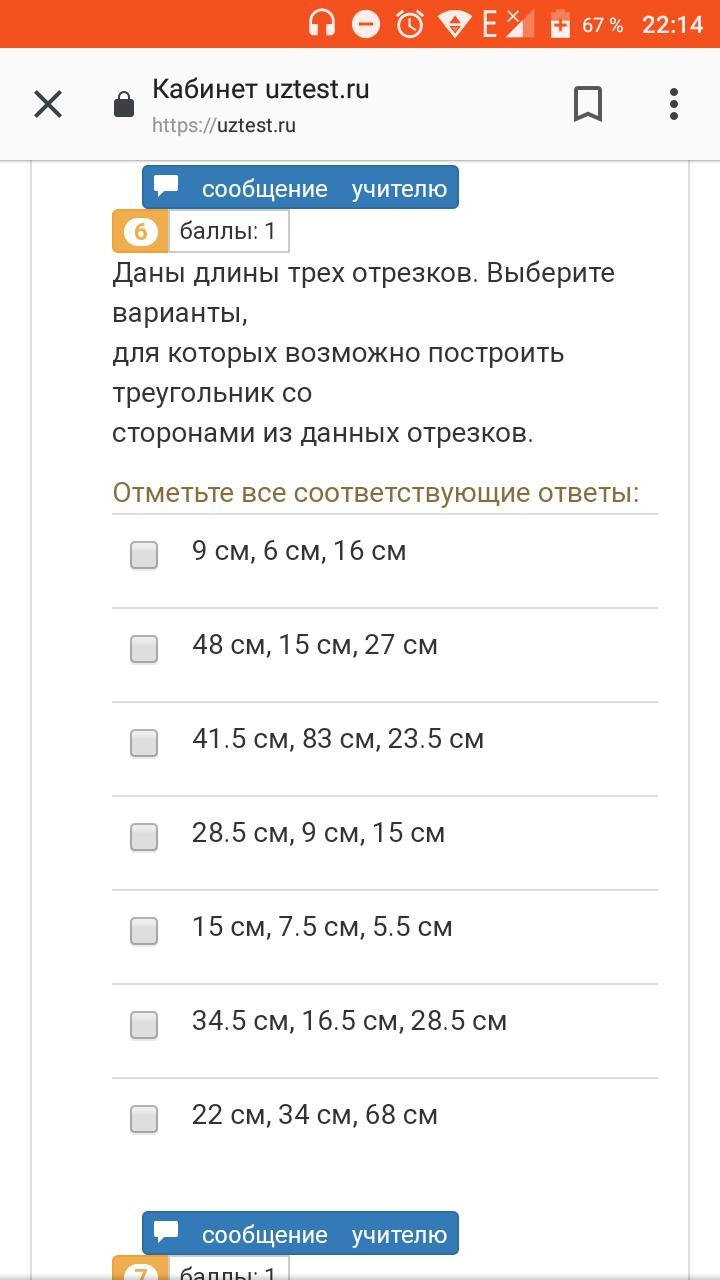The height and width of the screenshot is (1280, 720).
Task: Mark the "15 см, 7.5 см, 5.5 см" checkbox
Action: [144, 931]
